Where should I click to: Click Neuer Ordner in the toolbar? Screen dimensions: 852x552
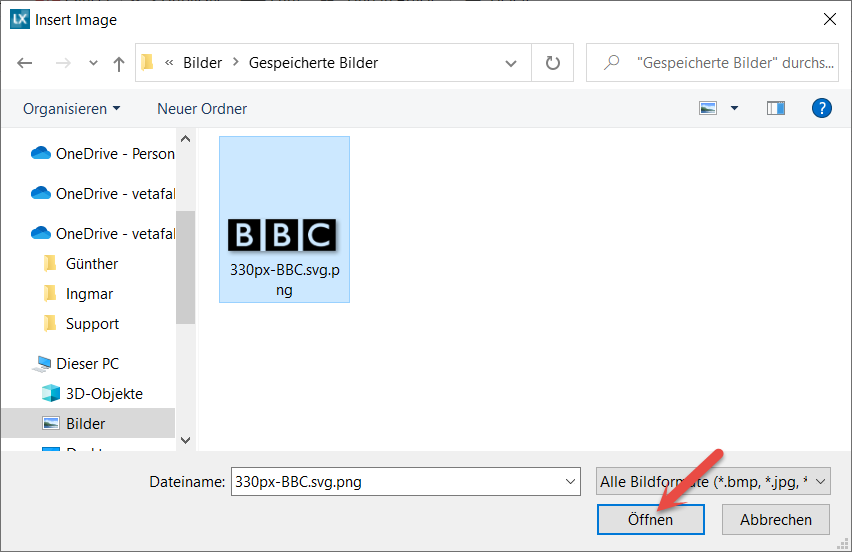(202, 108)
